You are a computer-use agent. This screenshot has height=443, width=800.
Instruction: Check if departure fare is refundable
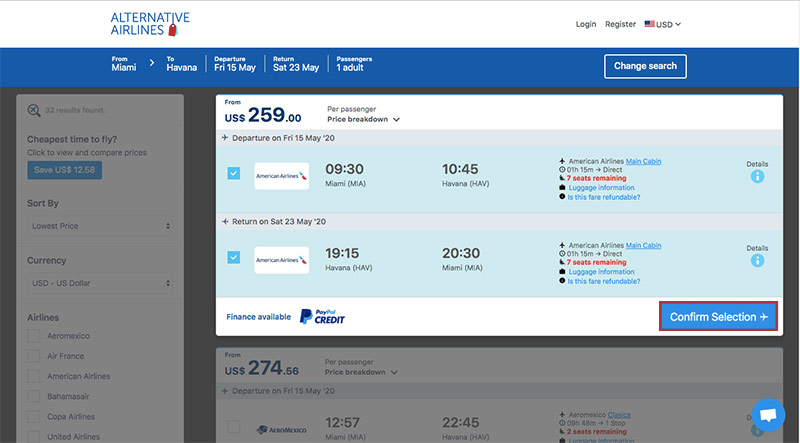pos(604,197)
